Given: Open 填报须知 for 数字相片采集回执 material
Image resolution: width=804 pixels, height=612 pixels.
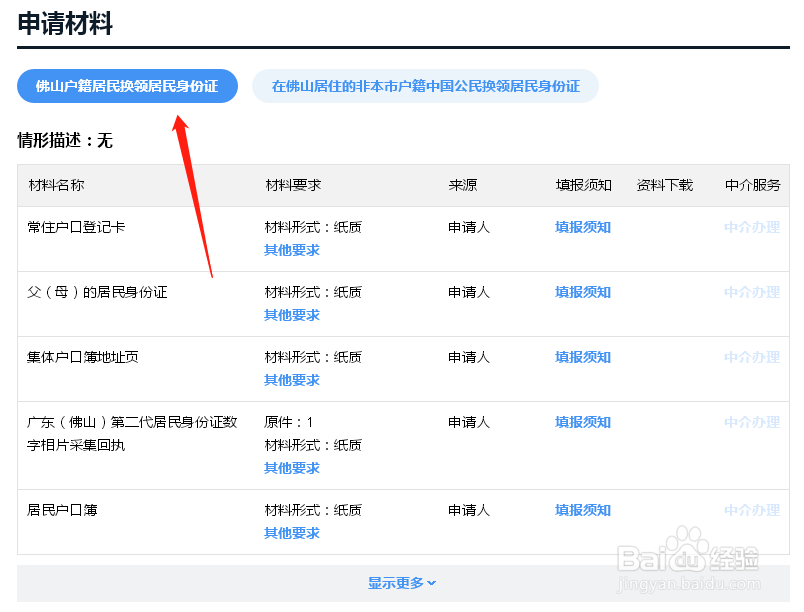Looking at the screenshot, I should coord(583,422).
